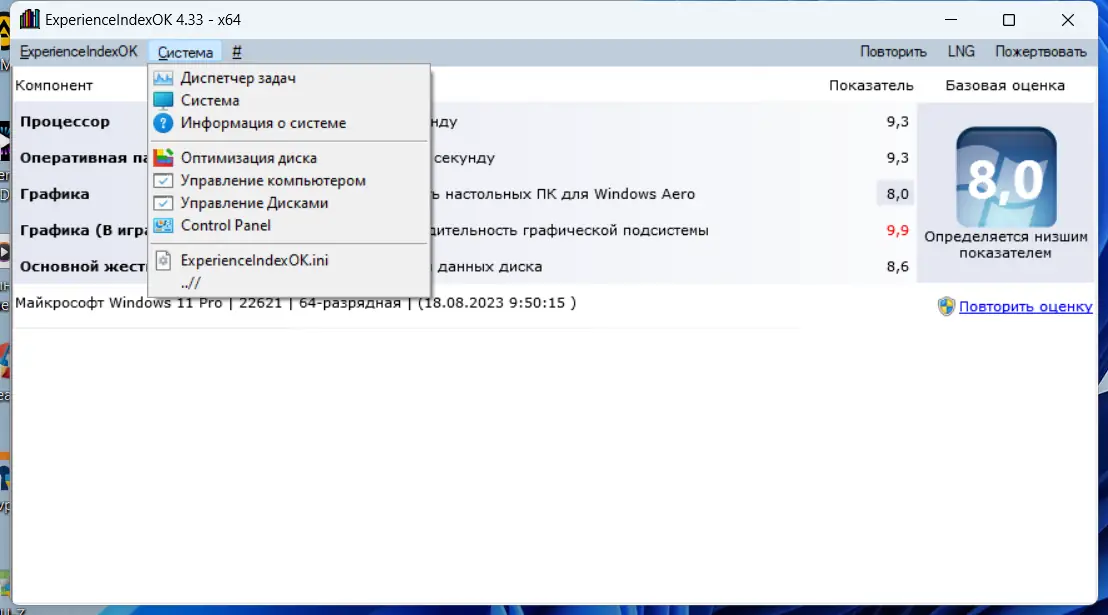This screenshot has width=1108, height=615.
Task: Click the disk optimization icon beside Оптимизация диска
Action: tap(163, 158)
